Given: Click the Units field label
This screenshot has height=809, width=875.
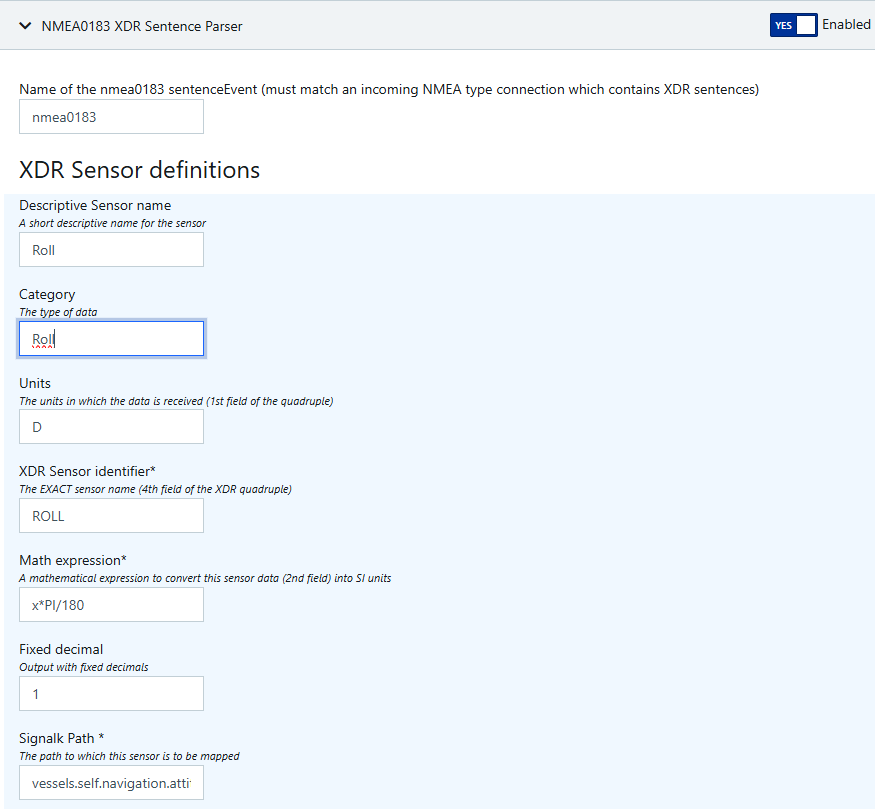Looking at the screenshot, I should point(35,383).
